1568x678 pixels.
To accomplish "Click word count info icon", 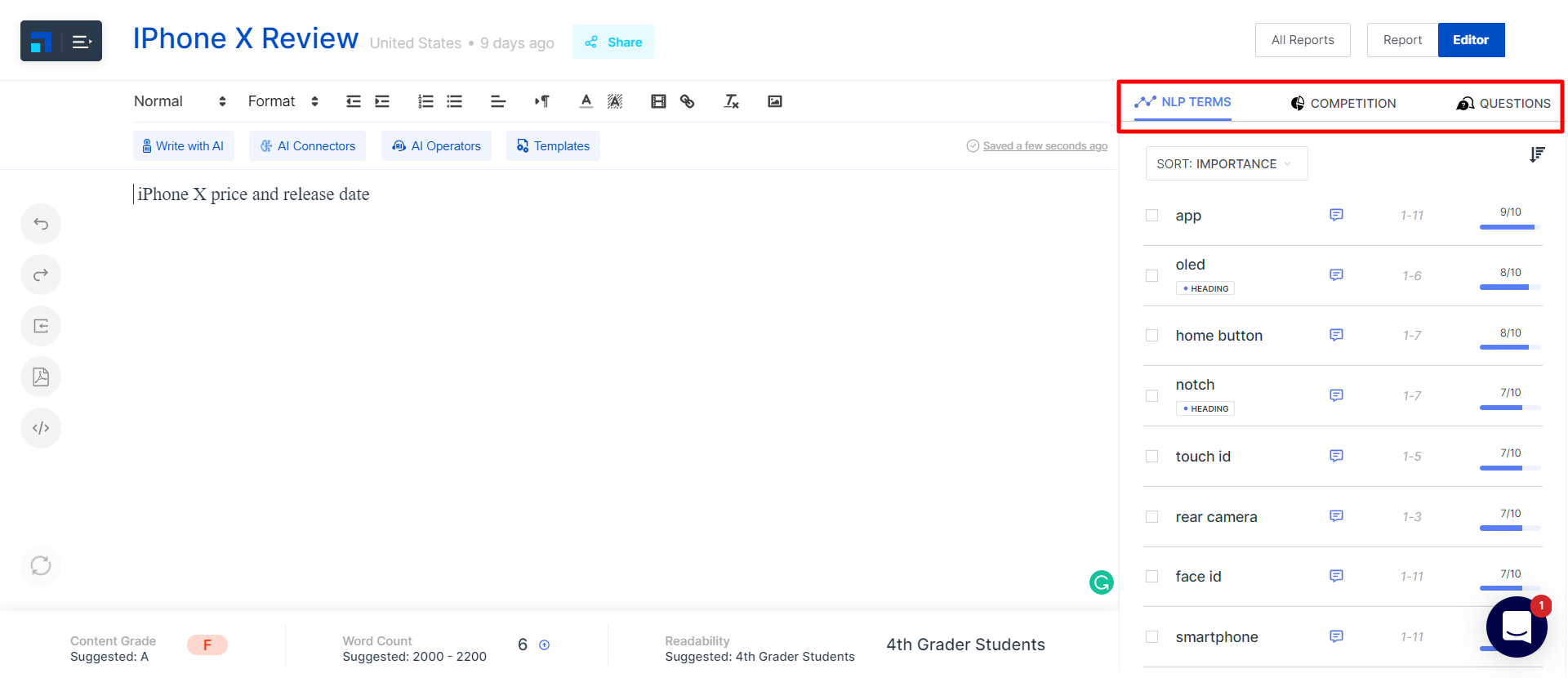I will coord(545,645).
